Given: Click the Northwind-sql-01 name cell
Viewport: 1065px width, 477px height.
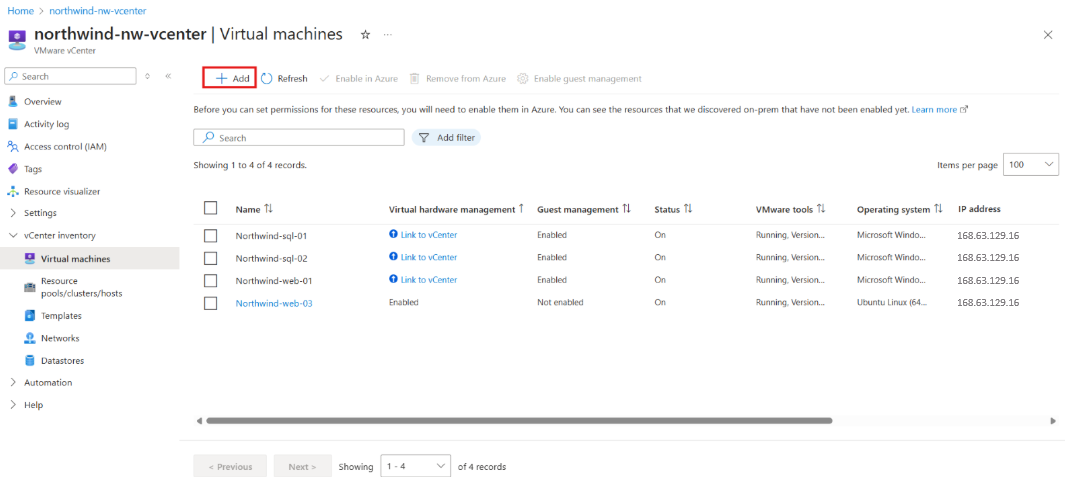Looking at the screenshot, I should pos(271,236).
